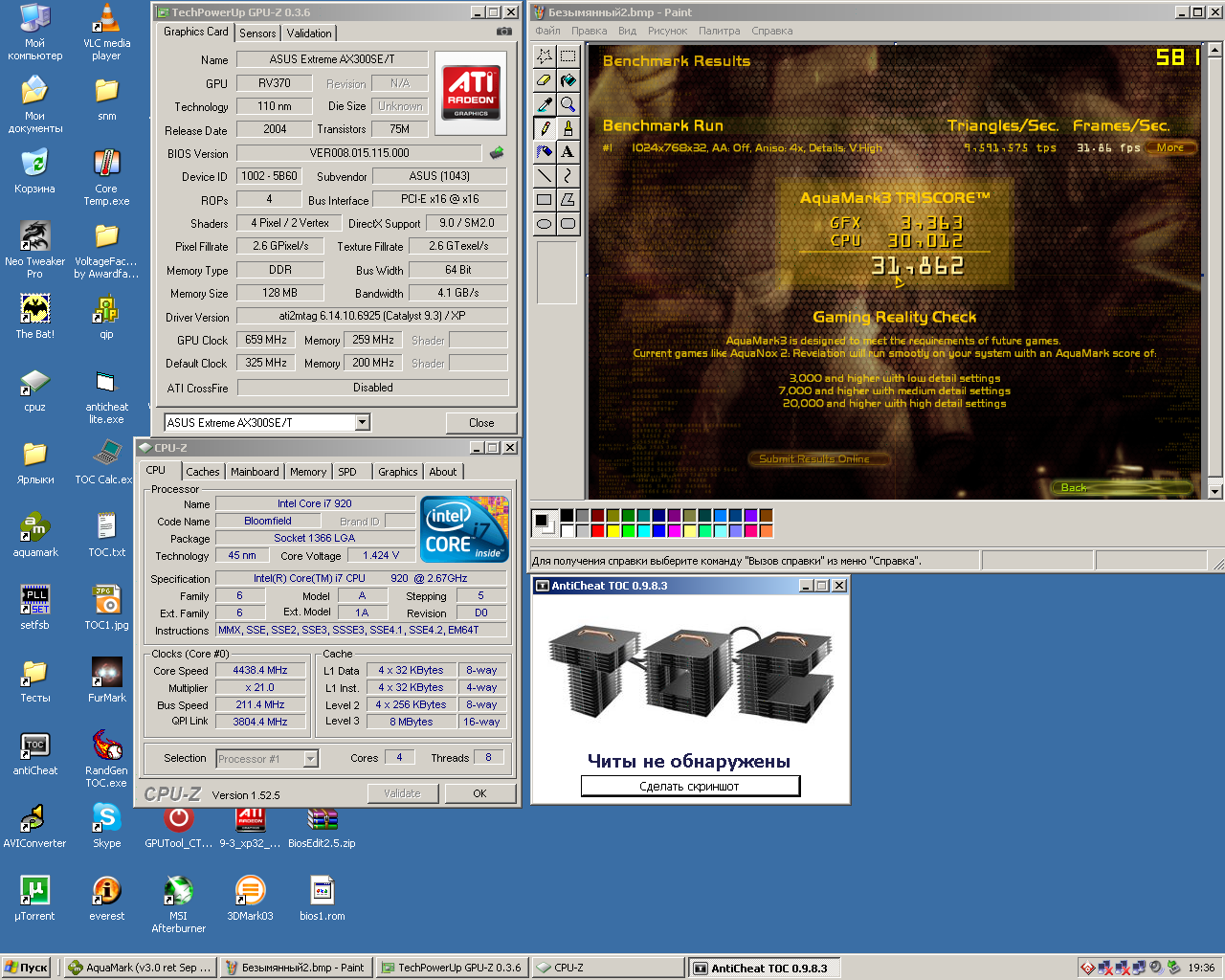Pick the yellow palette swatch in Paint
1225x980 pixels.
tap(612, 531)
